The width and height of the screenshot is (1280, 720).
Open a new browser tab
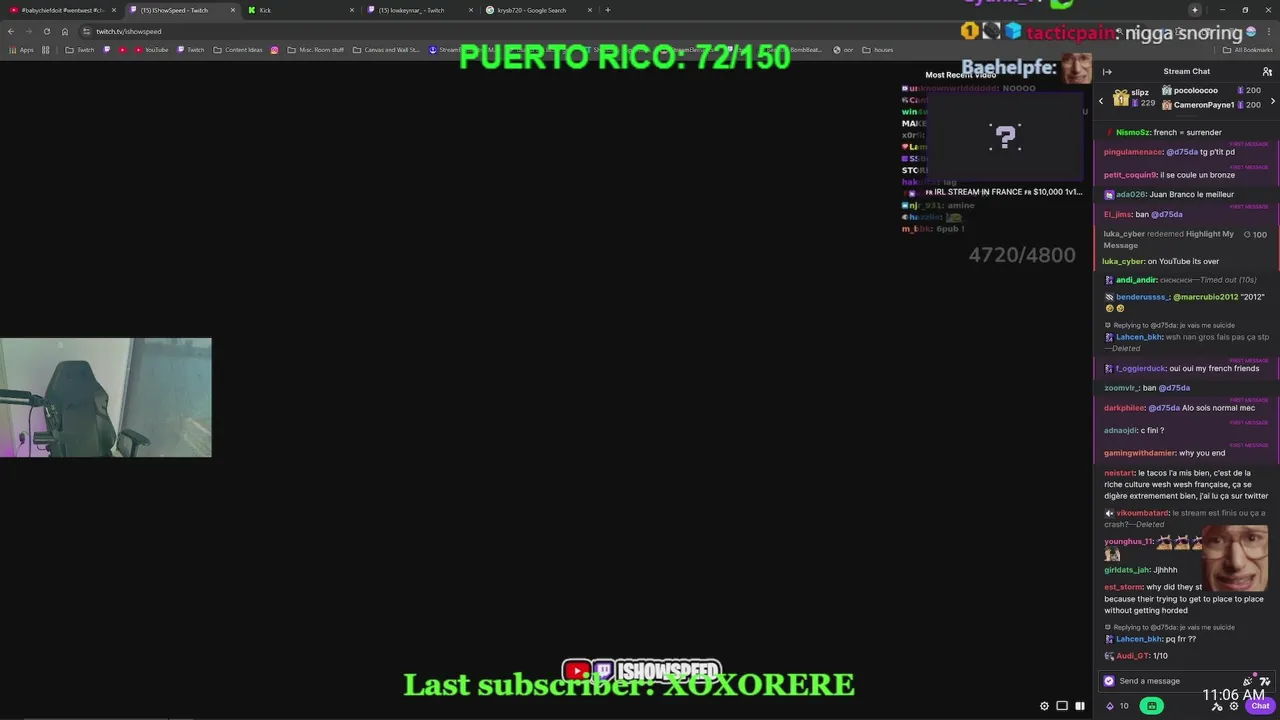click(607, 10)
